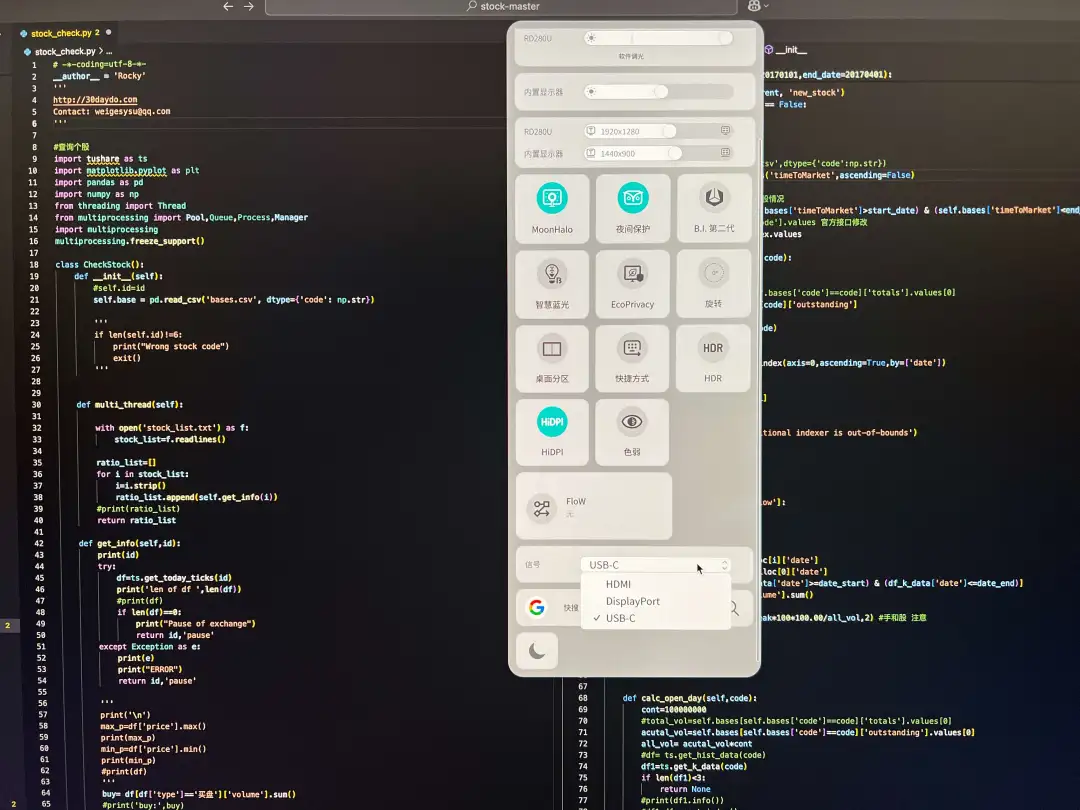Open the 快捷方式 shortcuts tile
The image size is (1080, 810).
pyautogui.click(x=632, y=358)
